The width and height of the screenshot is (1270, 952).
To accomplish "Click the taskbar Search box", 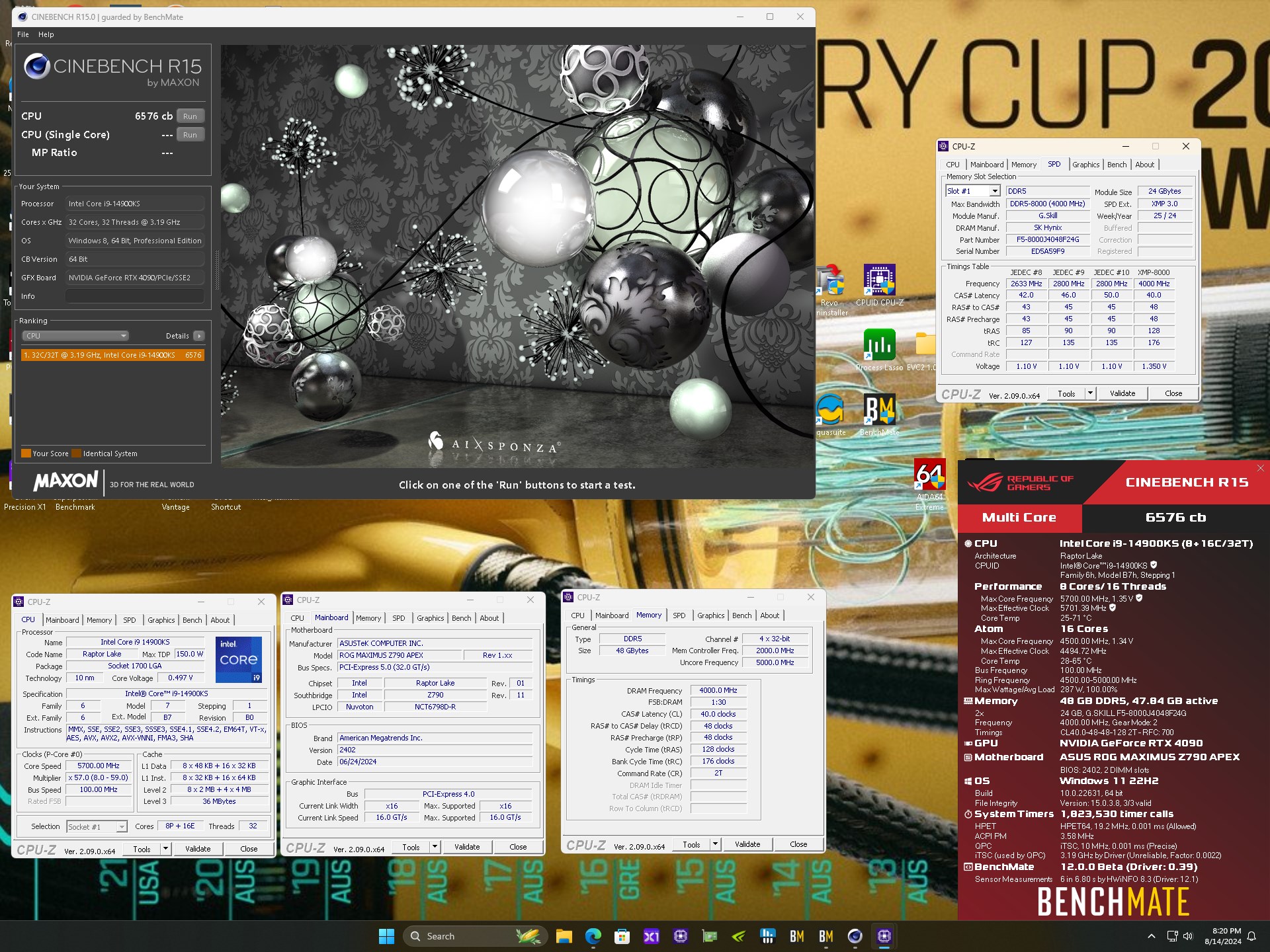I will point(474,936).
